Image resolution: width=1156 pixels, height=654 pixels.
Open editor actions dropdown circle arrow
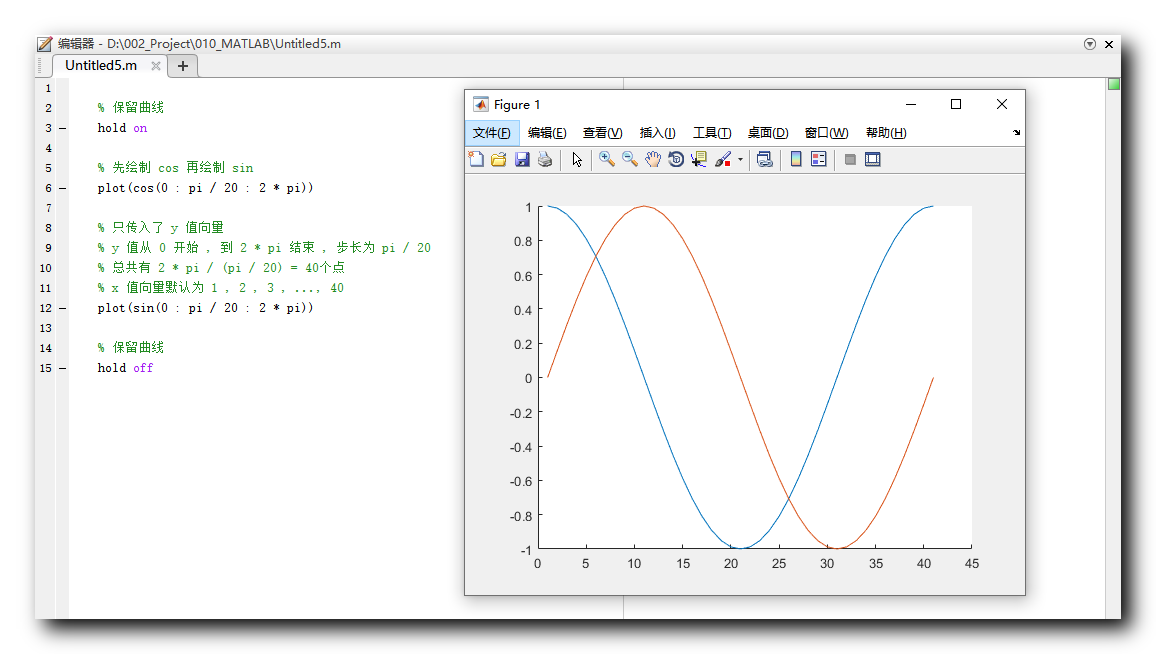[x=1090, y=44]
